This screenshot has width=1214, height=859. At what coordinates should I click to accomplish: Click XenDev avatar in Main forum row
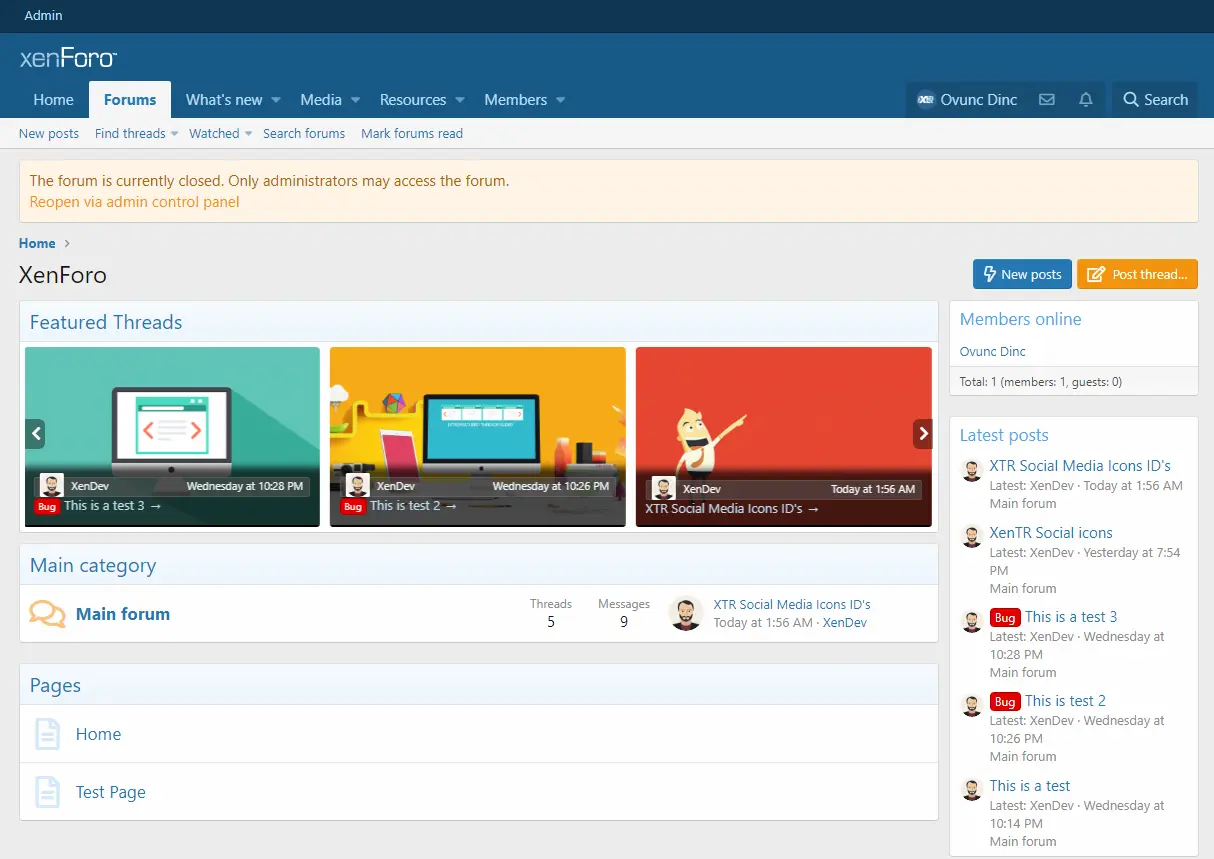[686, 613]
